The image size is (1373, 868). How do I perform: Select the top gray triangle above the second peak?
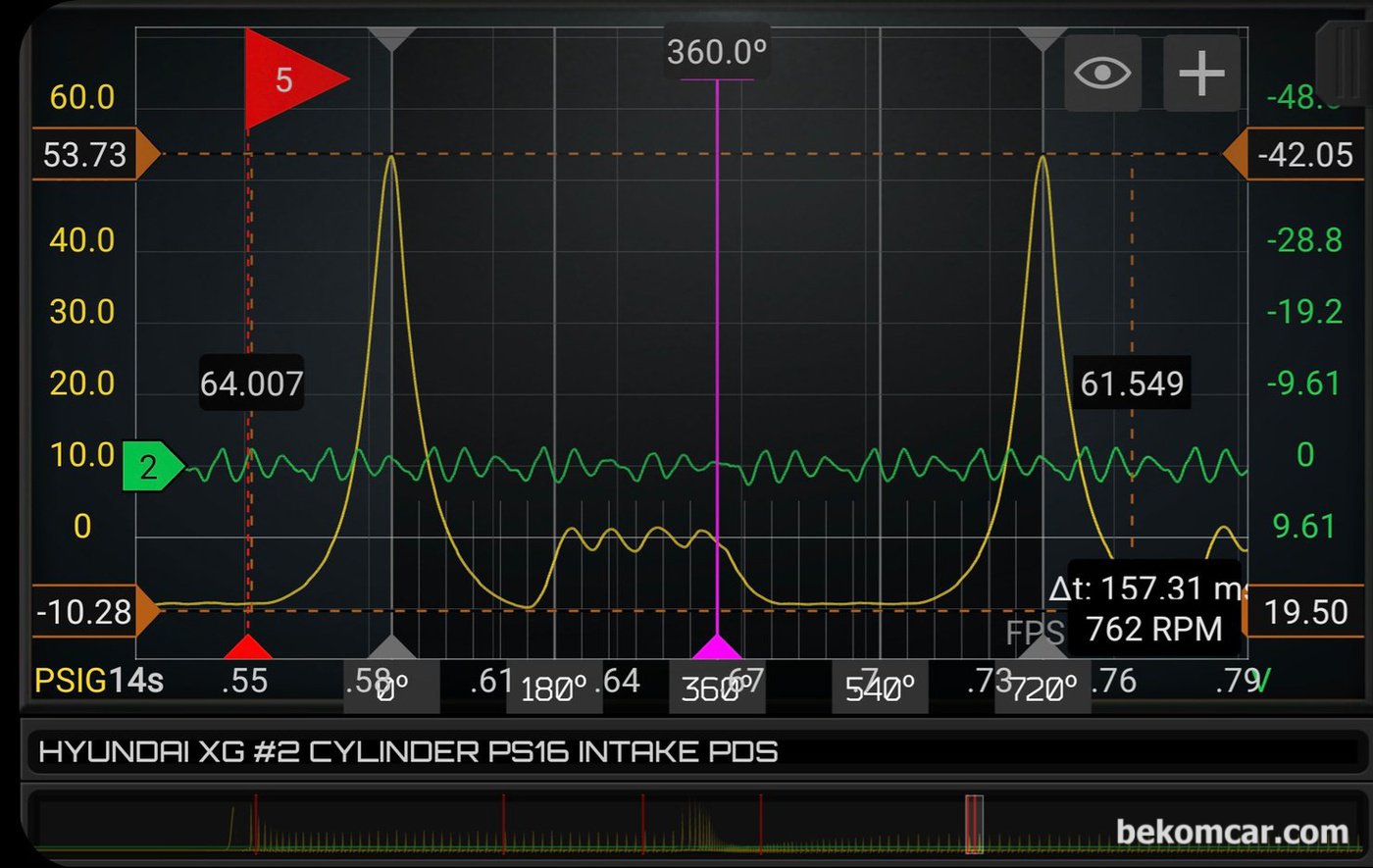(1042, 39)
